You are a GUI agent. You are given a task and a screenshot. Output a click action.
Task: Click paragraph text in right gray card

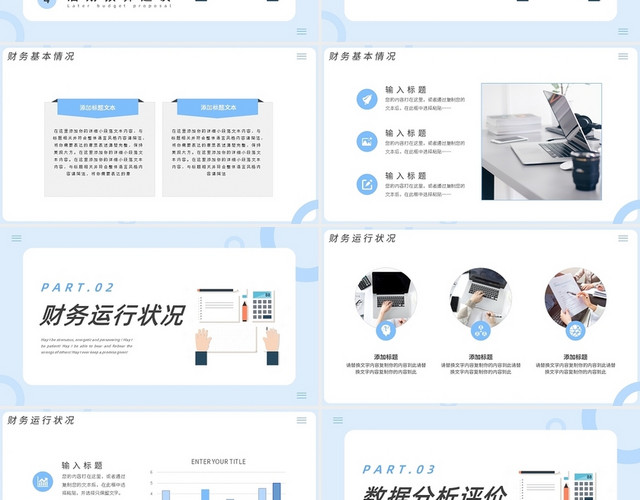point(216,152)
